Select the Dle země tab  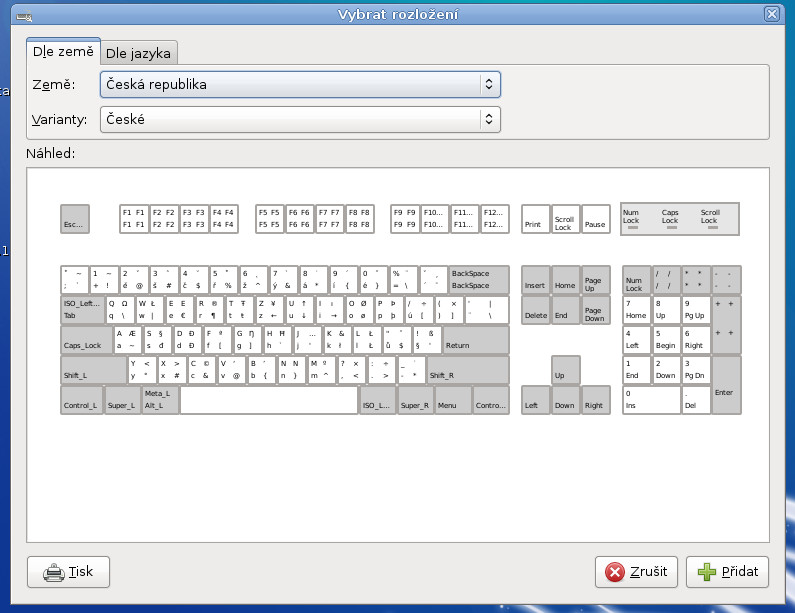[x=63, y=52]
